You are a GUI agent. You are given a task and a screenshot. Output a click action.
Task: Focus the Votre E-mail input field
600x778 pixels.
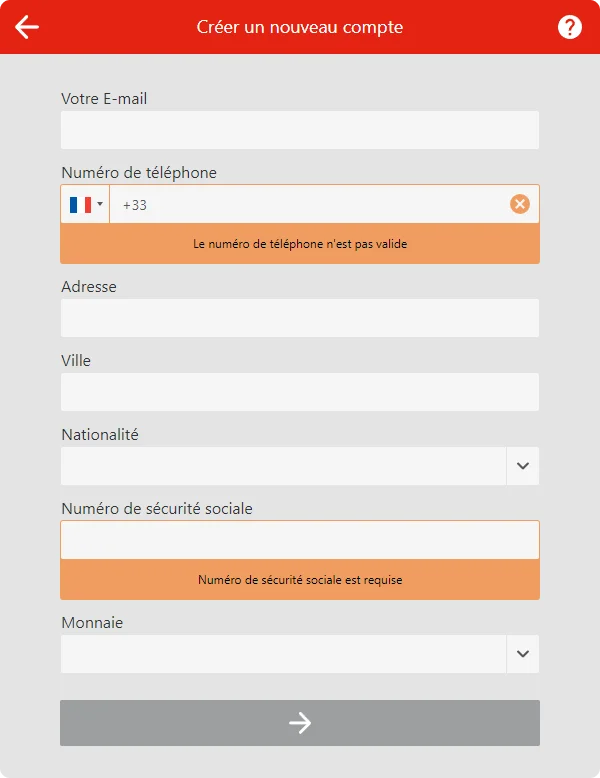300,130
